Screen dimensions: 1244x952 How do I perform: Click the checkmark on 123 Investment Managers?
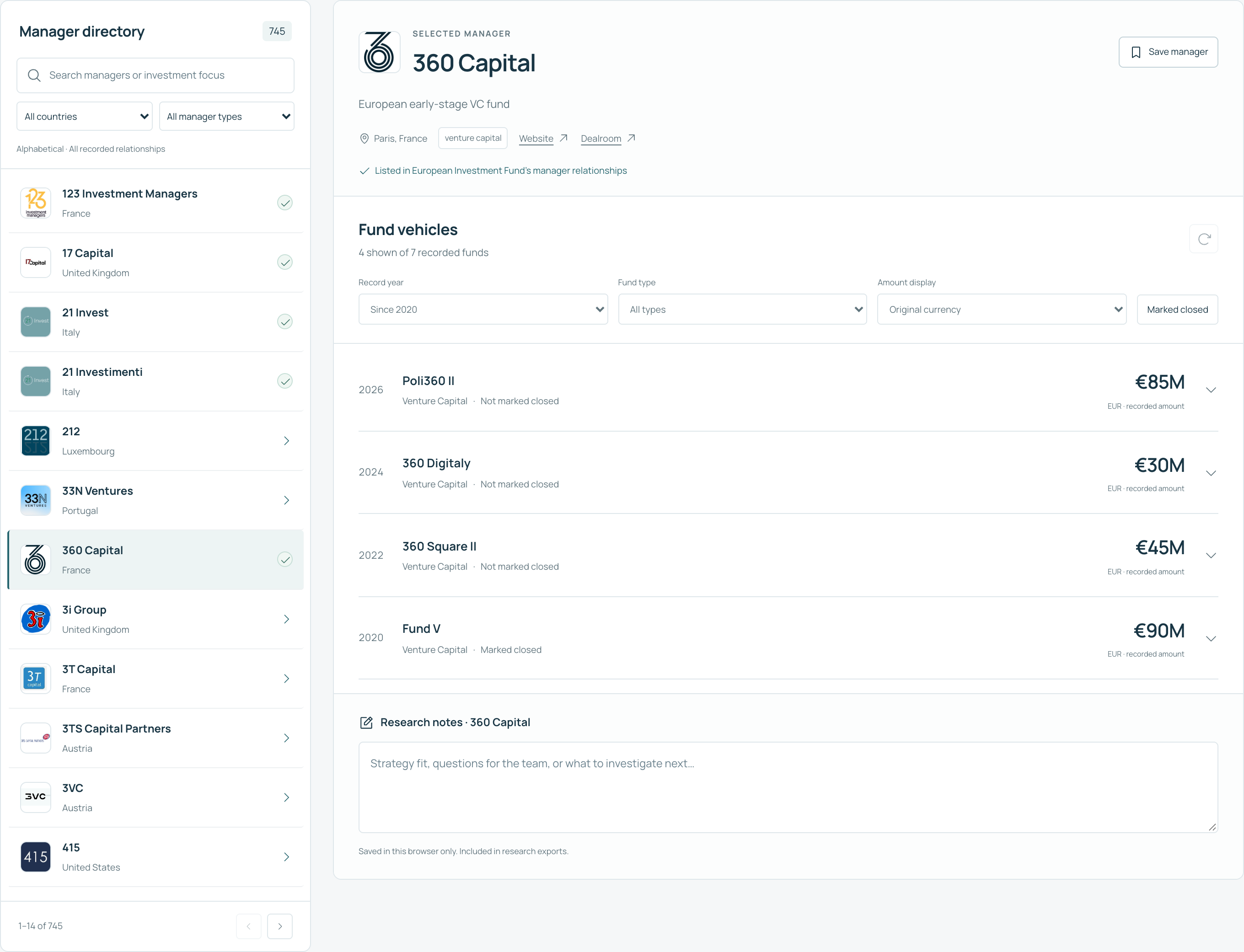[x=285, y=203]
